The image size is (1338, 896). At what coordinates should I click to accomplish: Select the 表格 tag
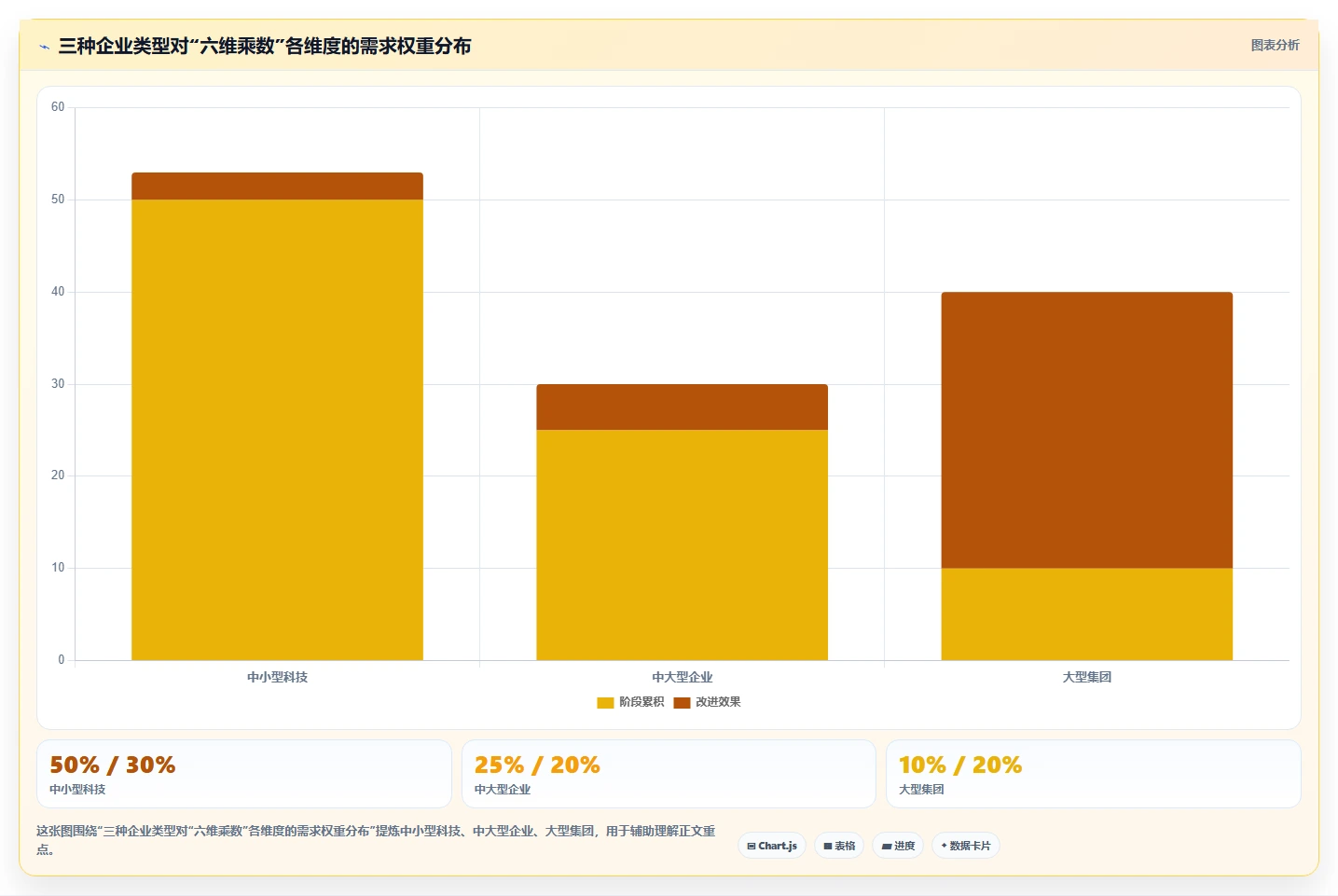click(839, 846)
